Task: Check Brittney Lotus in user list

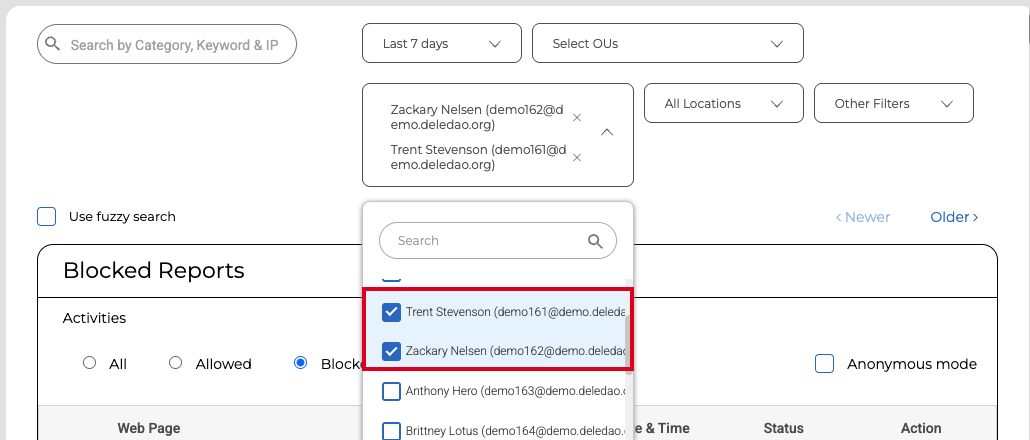Action: point(391,431)
